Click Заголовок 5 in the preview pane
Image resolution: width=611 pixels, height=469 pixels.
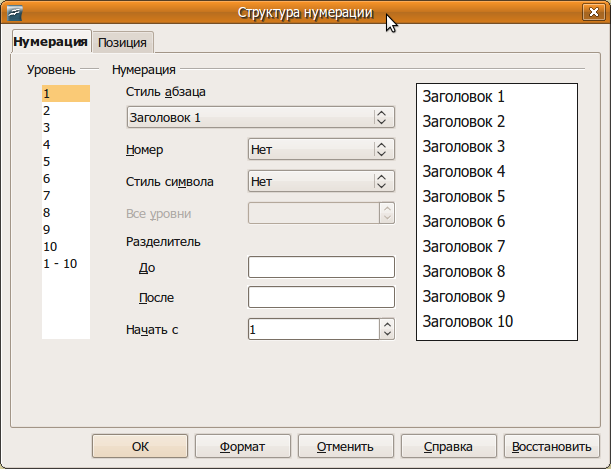pos(464,197)
